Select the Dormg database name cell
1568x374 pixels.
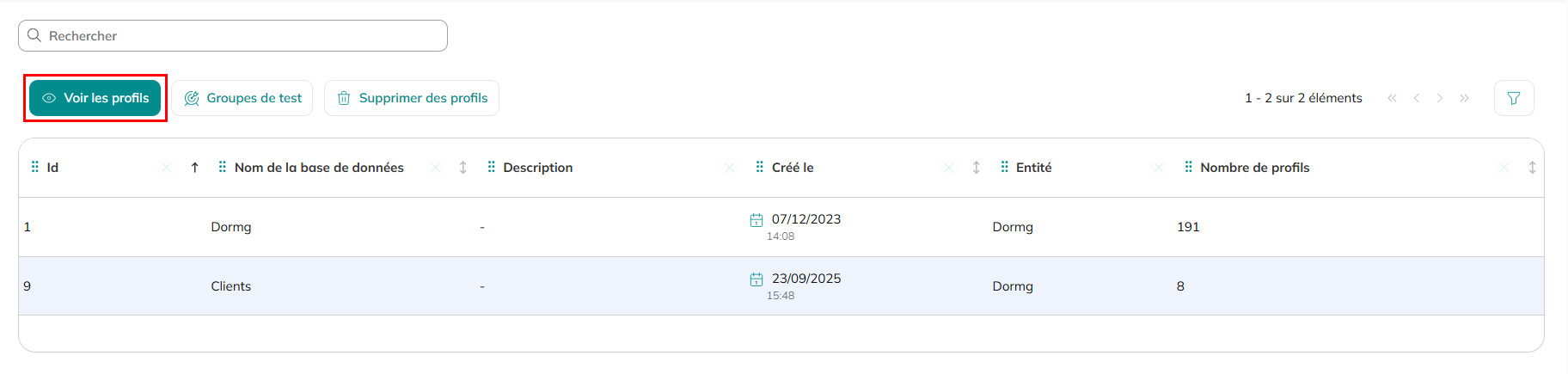(231, 227)
